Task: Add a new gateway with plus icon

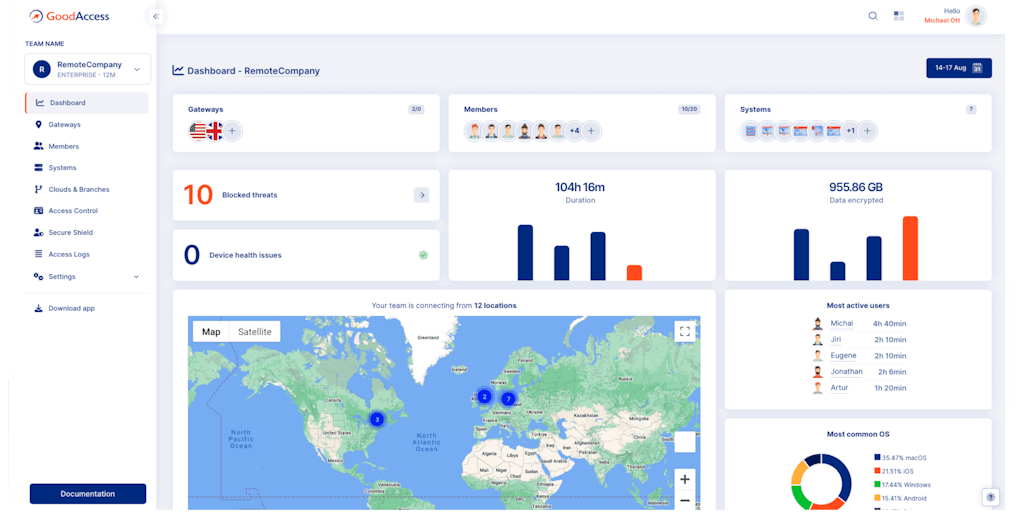Action: [x=232, y=131]
